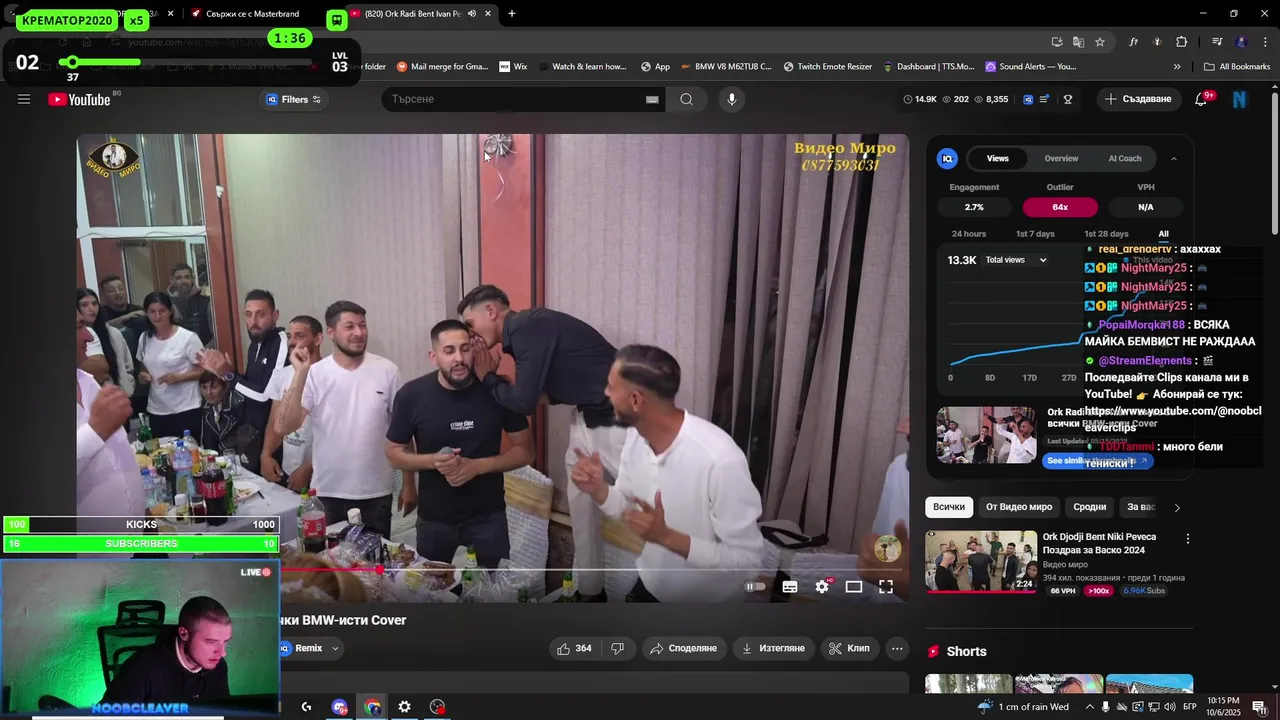
Task: Click the Споделяне button
Action: point(684,648)
